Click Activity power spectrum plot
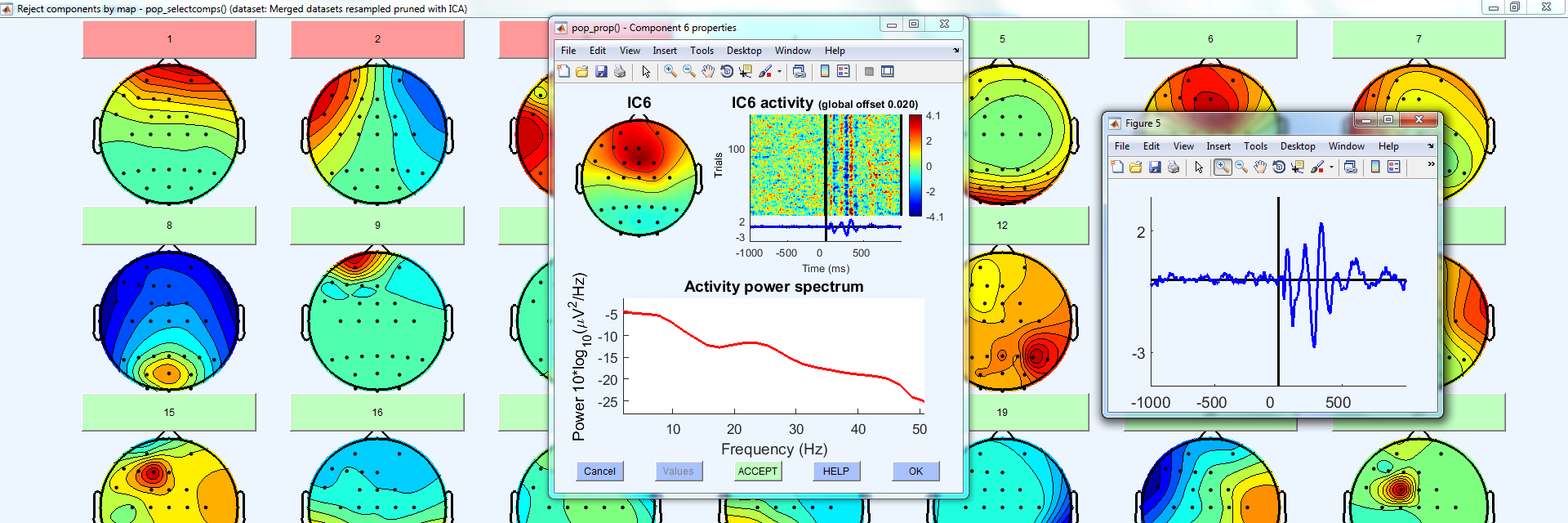Viewport: 1568px width, 523px height. (773, 356)
